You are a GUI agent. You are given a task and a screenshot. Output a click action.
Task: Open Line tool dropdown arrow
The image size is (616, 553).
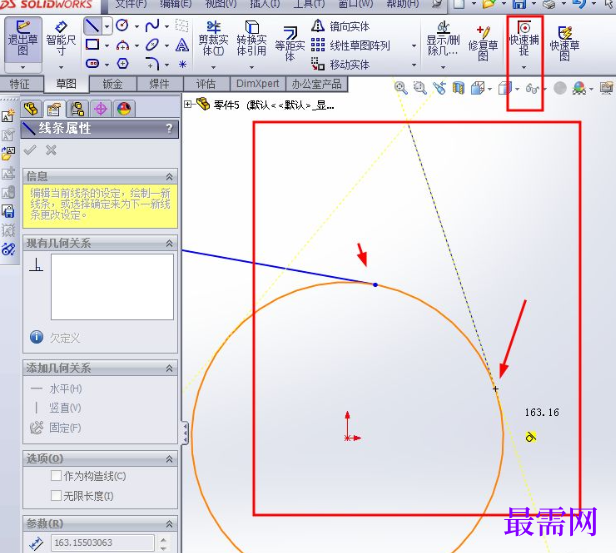107,26
